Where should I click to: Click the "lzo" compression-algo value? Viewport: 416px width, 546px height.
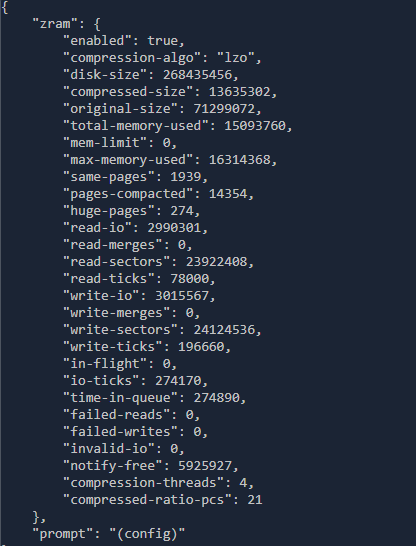[236, 57]
